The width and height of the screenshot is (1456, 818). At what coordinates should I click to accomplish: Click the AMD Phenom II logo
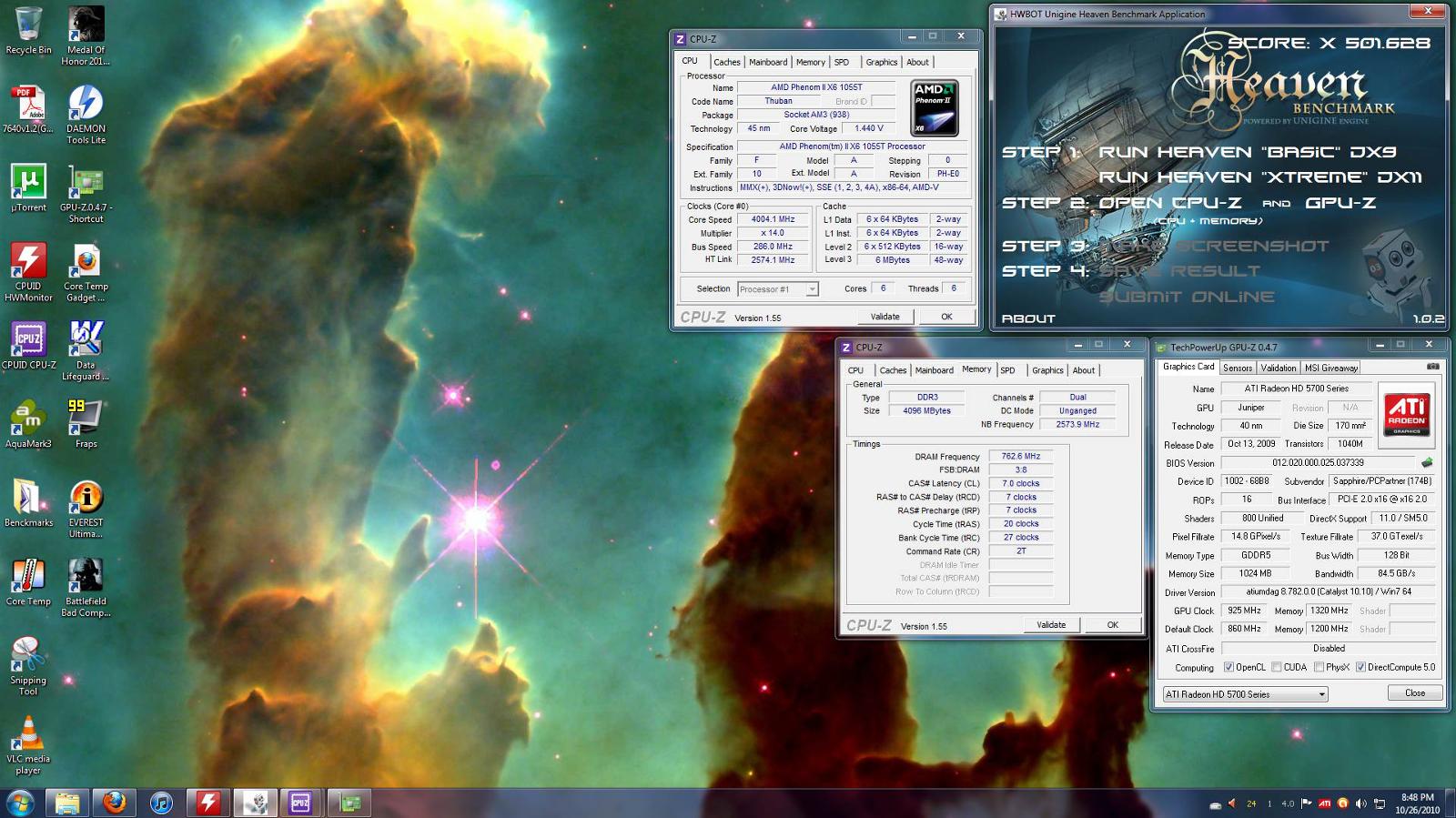tap(935, 108)
